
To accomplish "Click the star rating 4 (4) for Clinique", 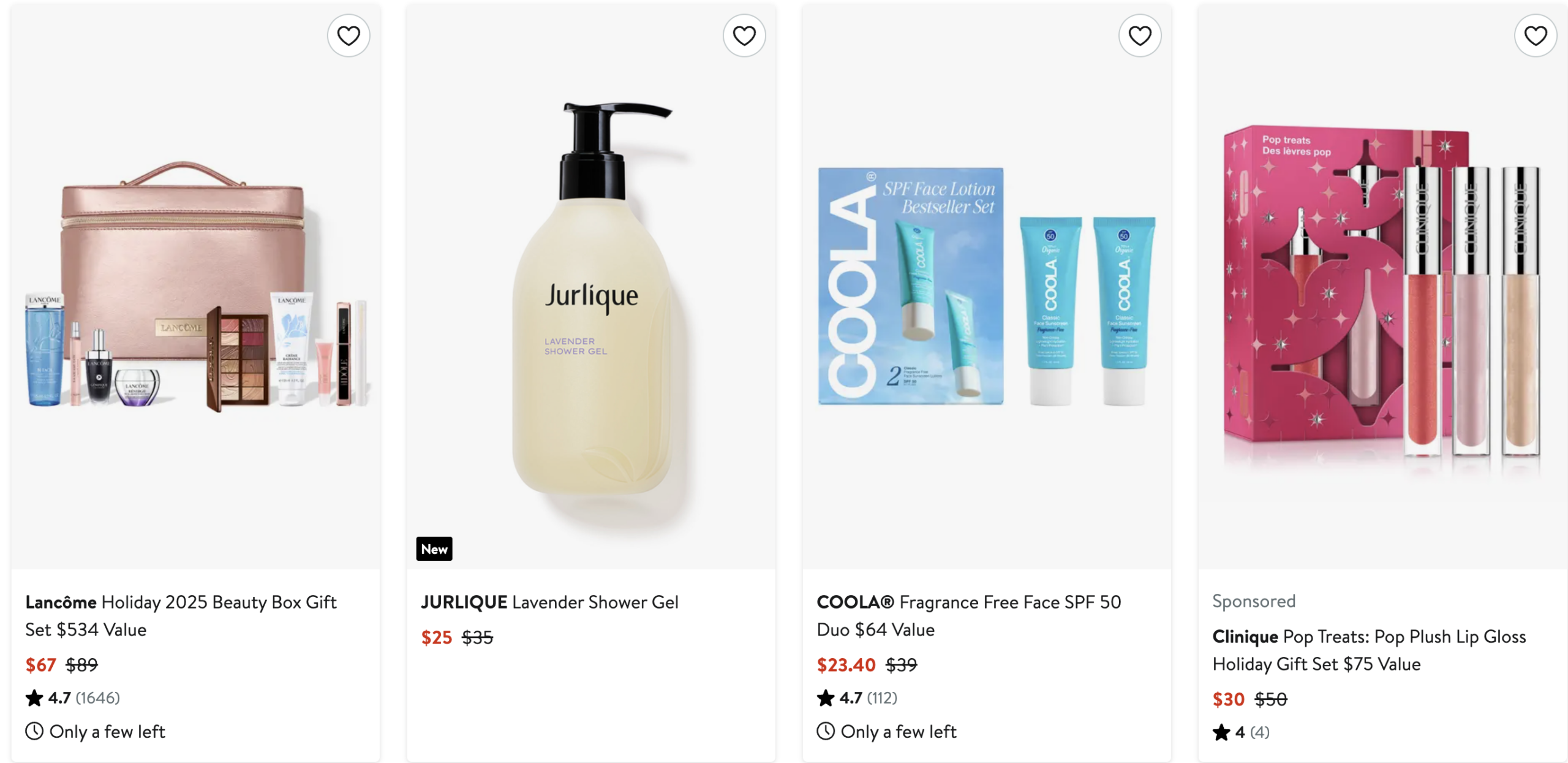I will pos(1241,732).
